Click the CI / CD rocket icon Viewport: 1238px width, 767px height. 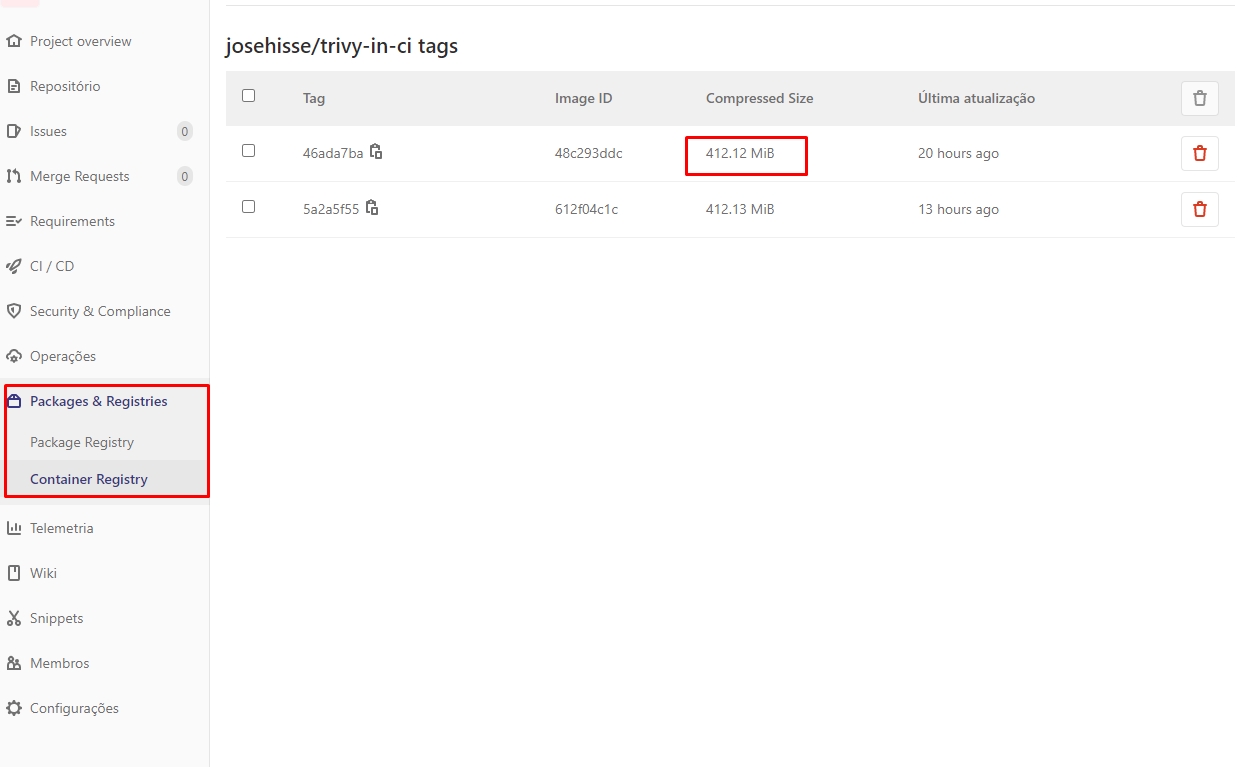14,267
